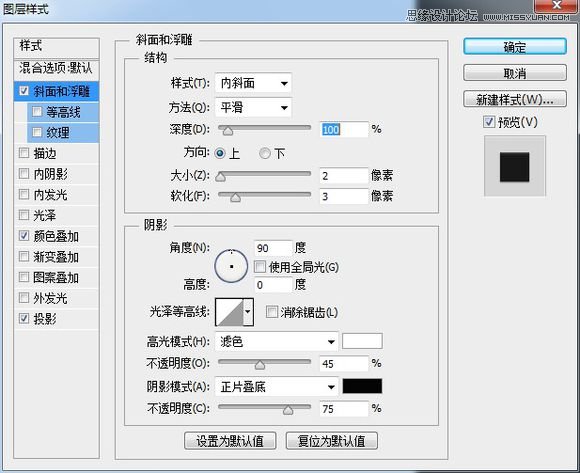This screenshot has height=473, width=580.
Task: Open the 方法(Q) dropdown showing 平滑
Action: coord(253,108)
